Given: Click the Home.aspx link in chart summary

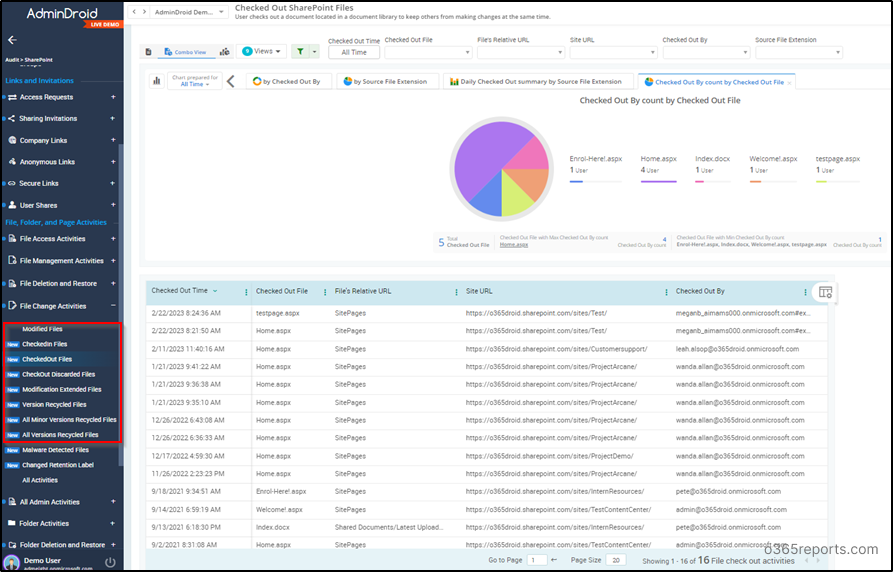Looking at the screenshot, I should 514,245.
